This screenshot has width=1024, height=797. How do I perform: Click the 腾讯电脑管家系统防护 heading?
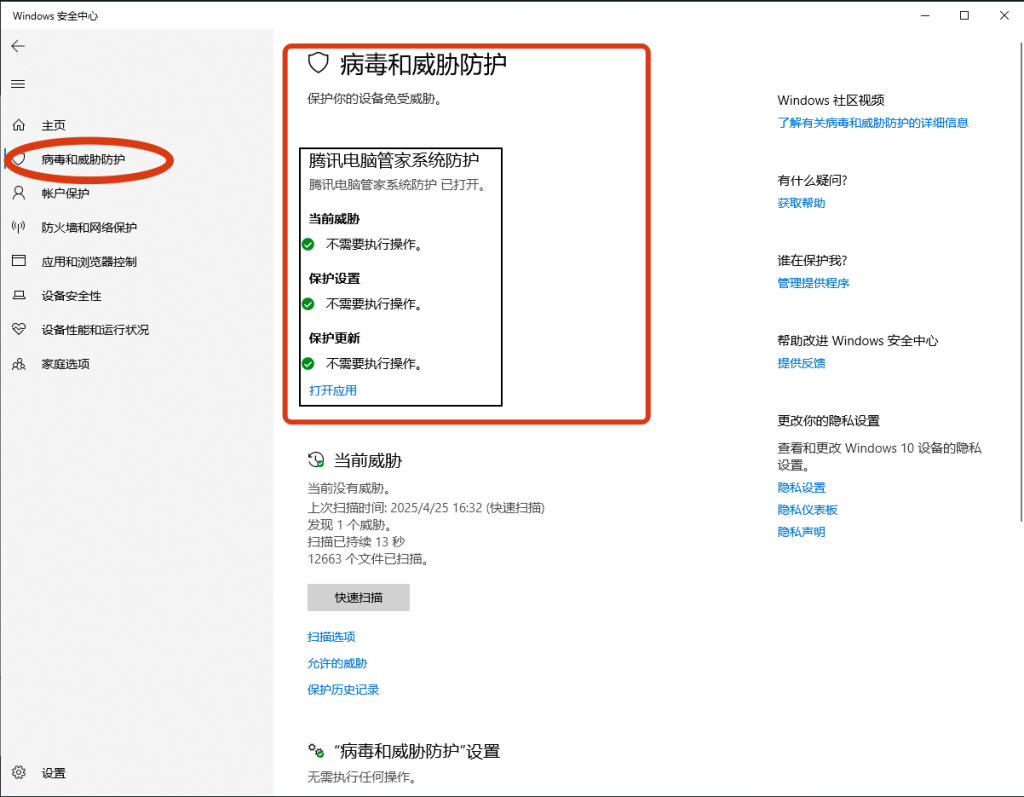tap(394, 160)
